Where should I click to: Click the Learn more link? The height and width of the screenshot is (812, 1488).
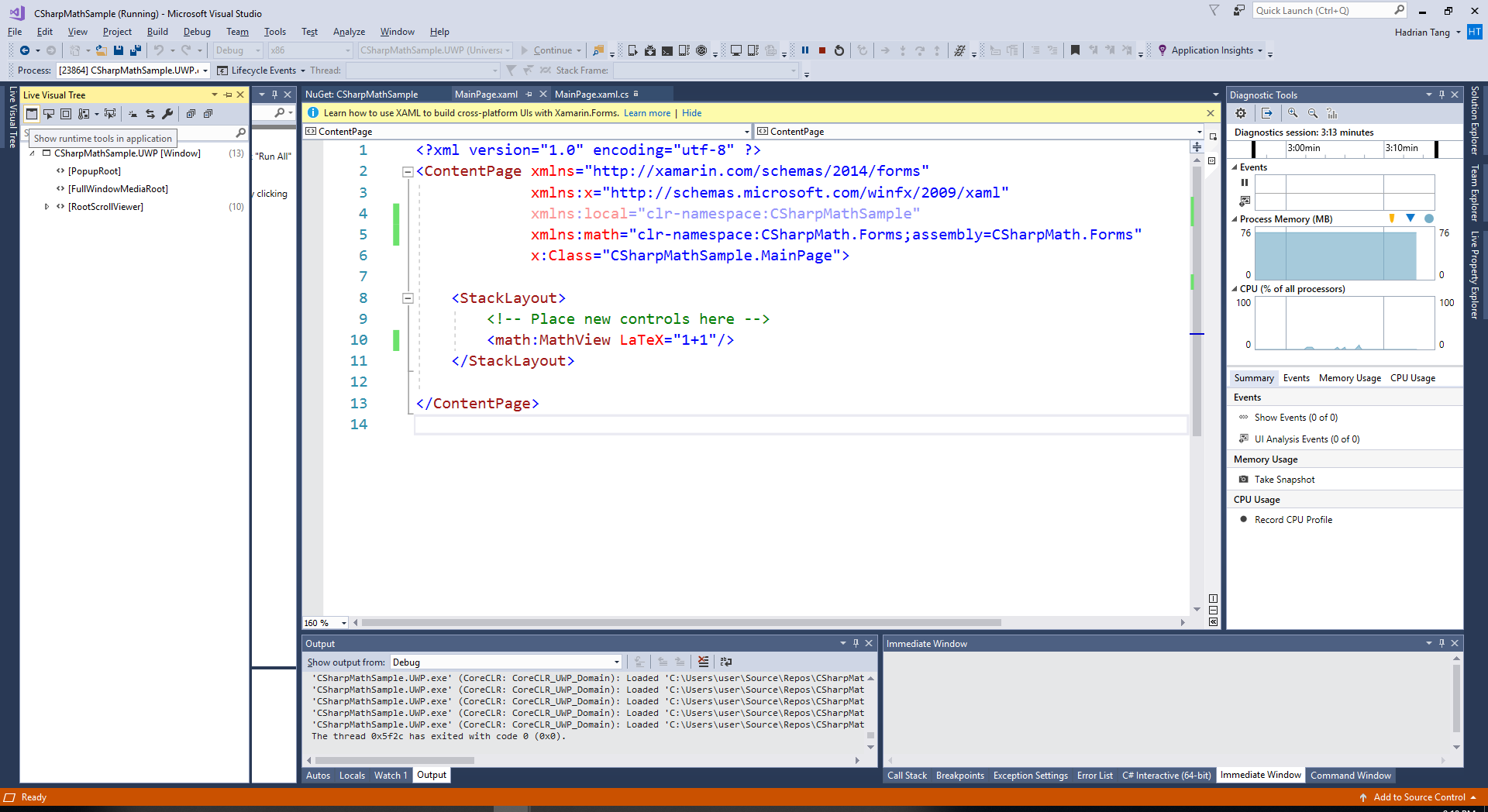(646, 113)
